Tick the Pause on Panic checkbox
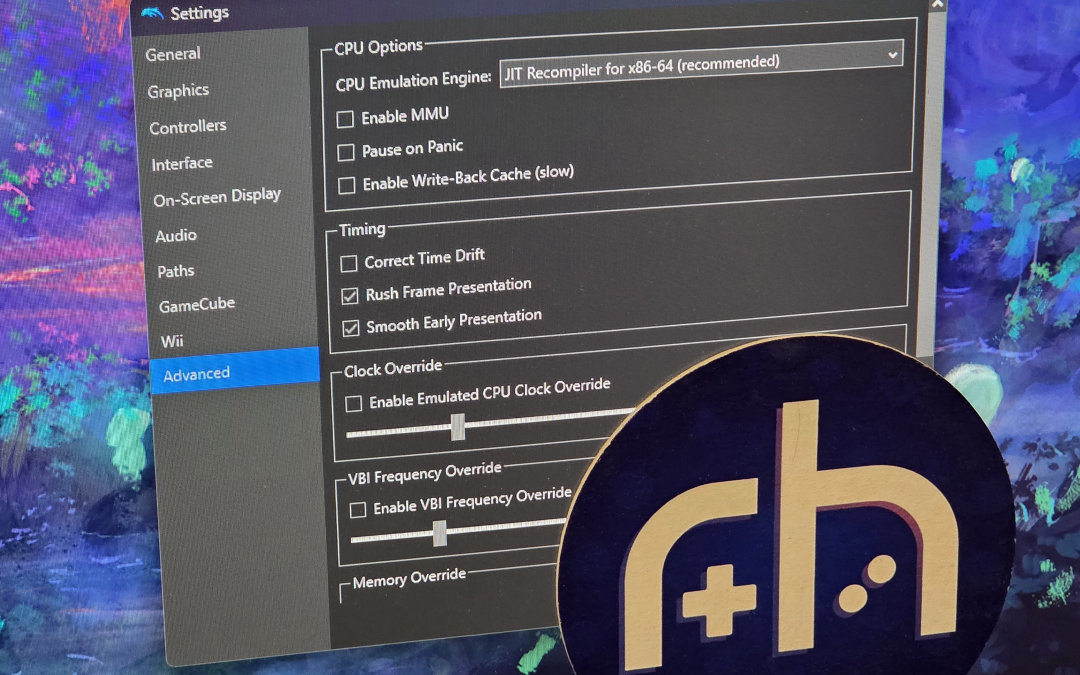Viewport: 1080px width, 675px height. pos(346,152)
